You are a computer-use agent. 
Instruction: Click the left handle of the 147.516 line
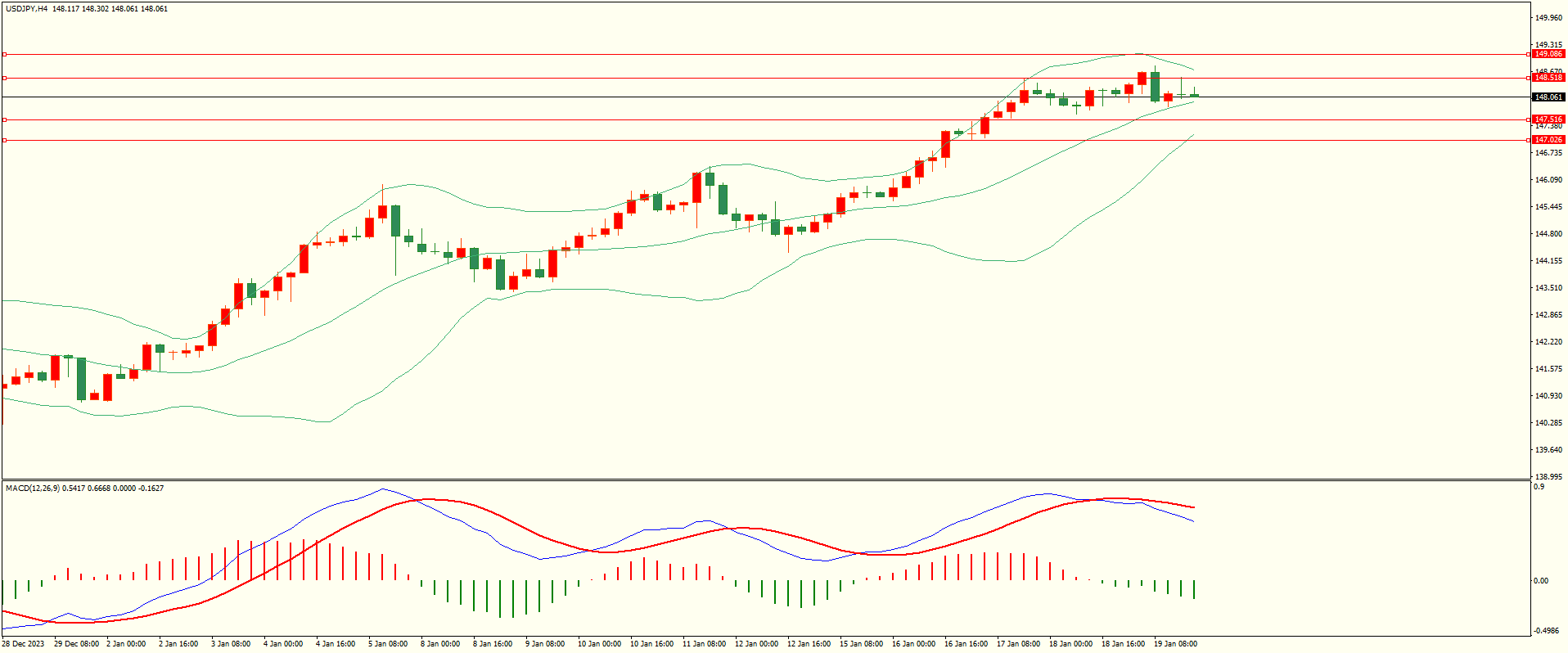coord(4,119)
